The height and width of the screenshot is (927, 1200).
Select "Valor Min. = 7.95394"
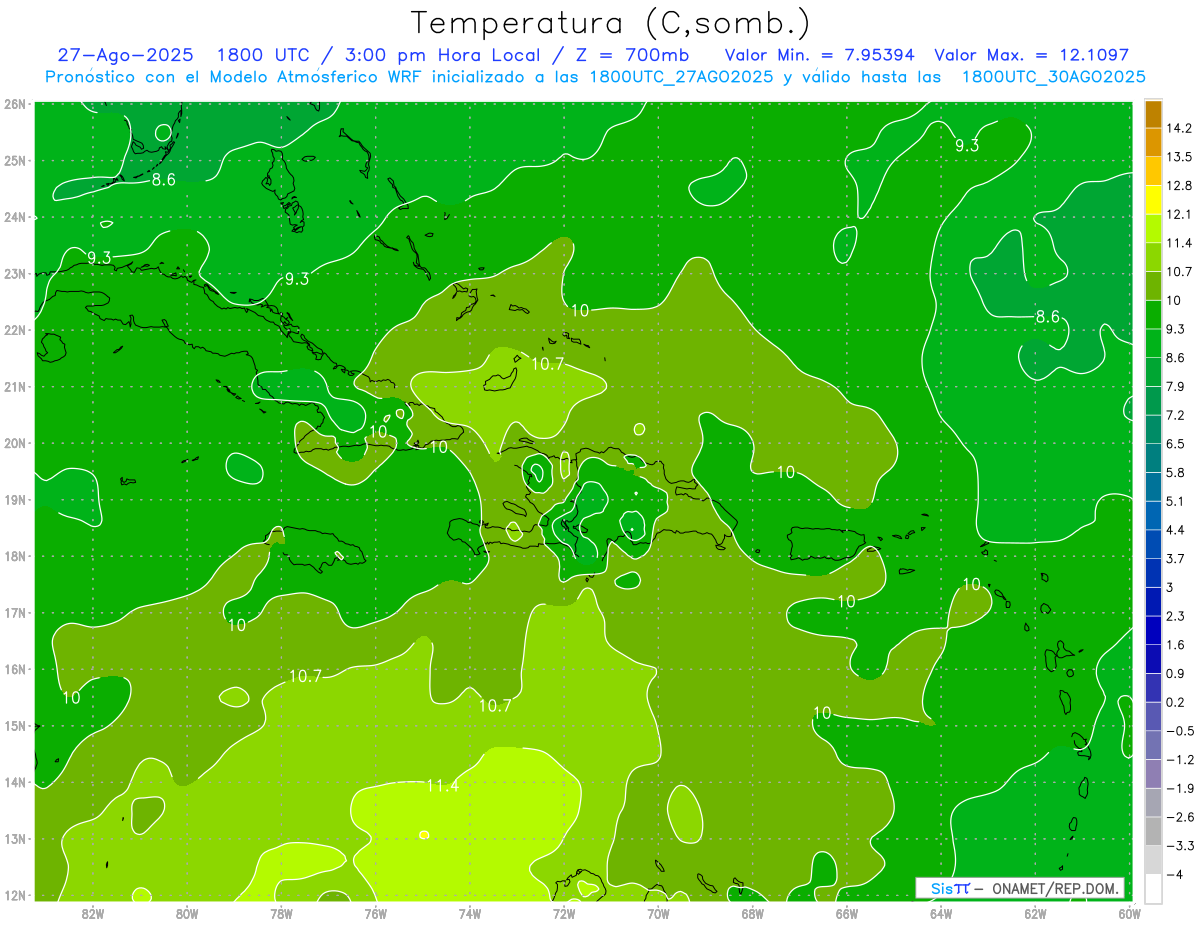point(819,56)
